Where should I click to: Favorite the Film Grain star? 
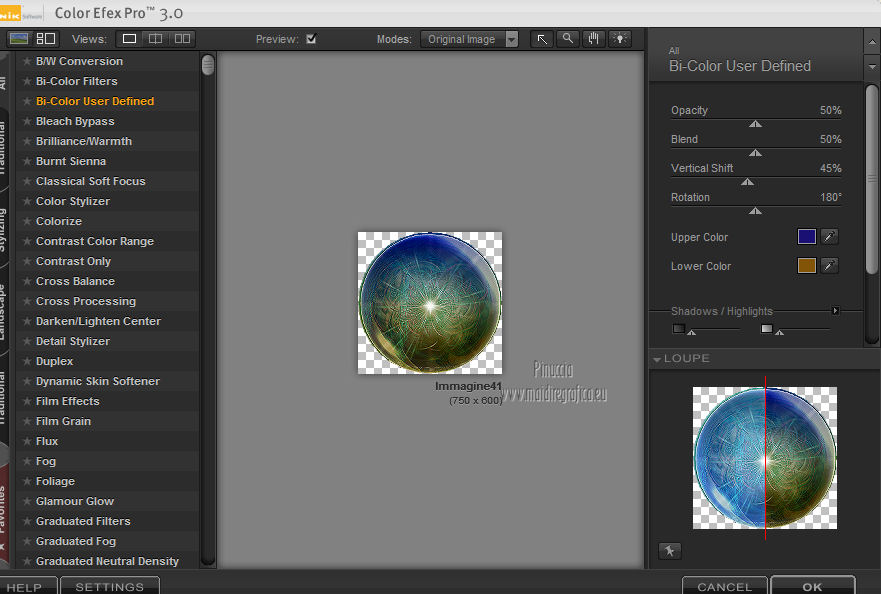[26, 421]
